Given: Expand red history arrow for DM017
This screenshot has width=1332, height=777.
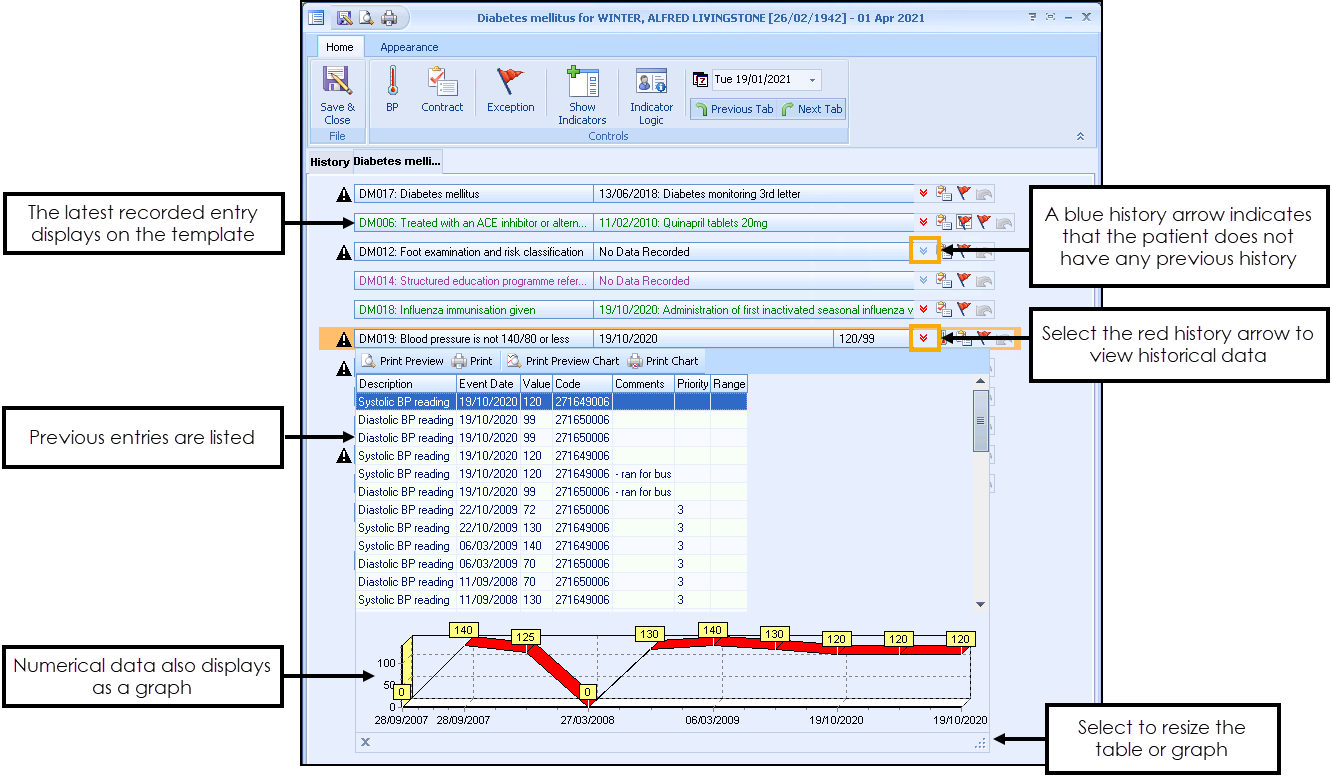Looking at the screenshot, I should 924,194.
